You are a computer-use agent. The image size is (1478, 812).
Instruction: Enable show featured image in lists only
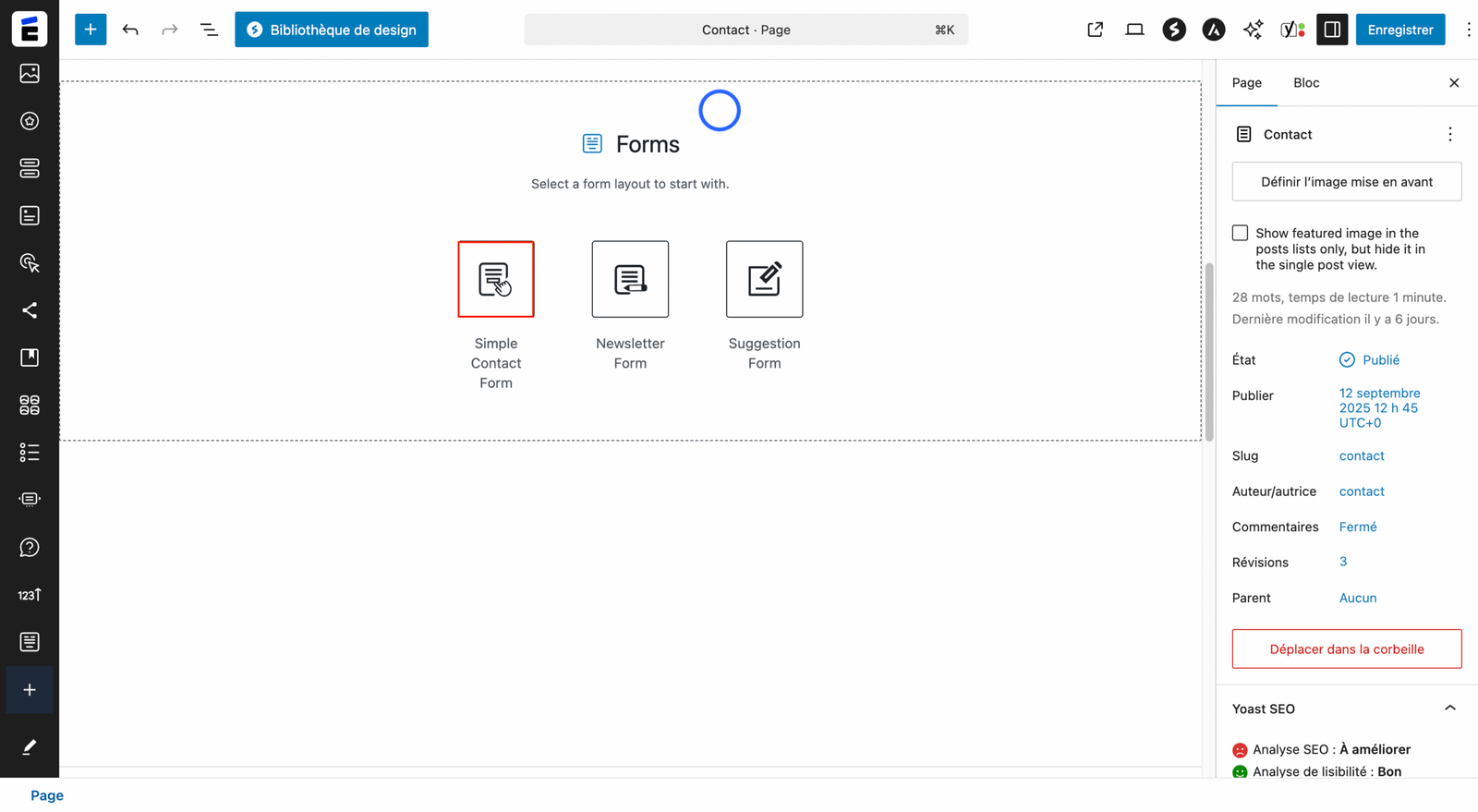tap(1240, 234)
